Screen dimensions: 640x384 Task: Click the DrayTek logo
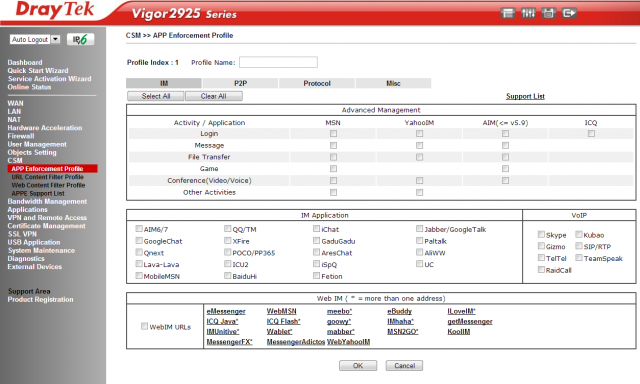point(54,10)
